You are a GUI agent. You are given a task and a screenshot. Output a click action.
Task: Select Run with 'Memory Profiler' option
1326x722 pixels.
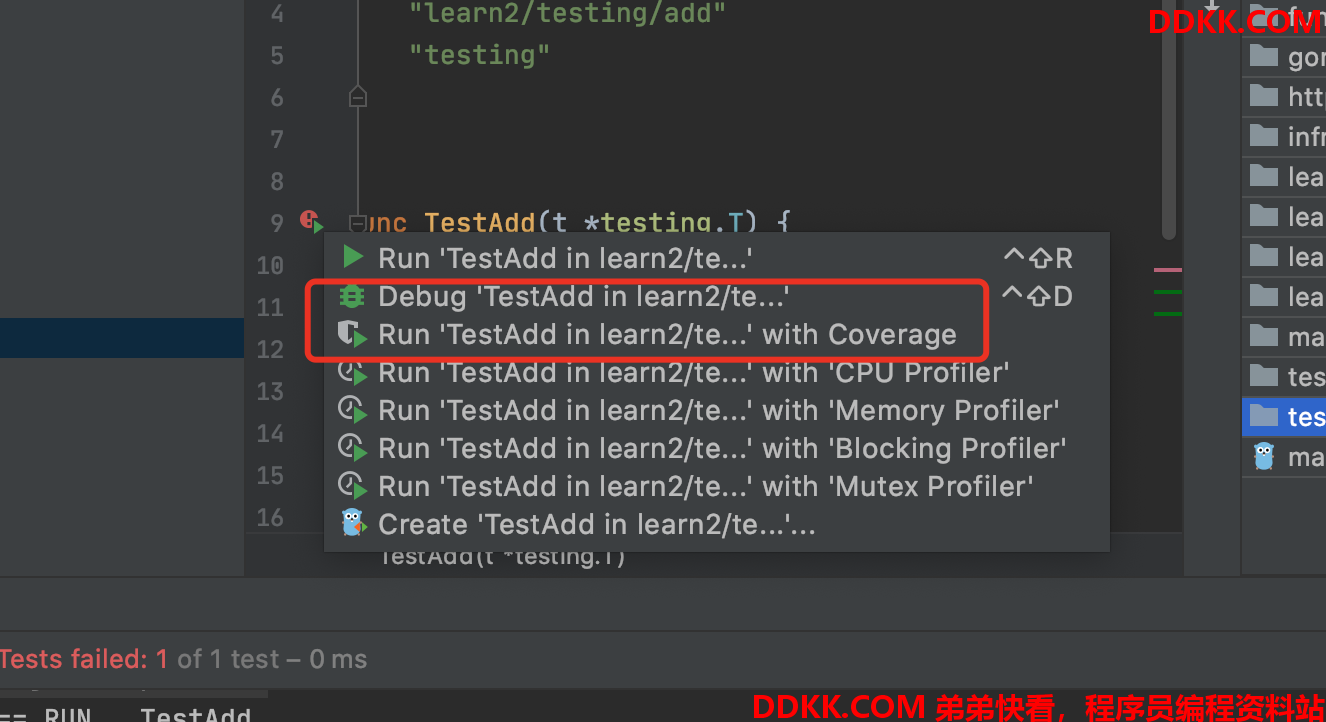(716, 411)
